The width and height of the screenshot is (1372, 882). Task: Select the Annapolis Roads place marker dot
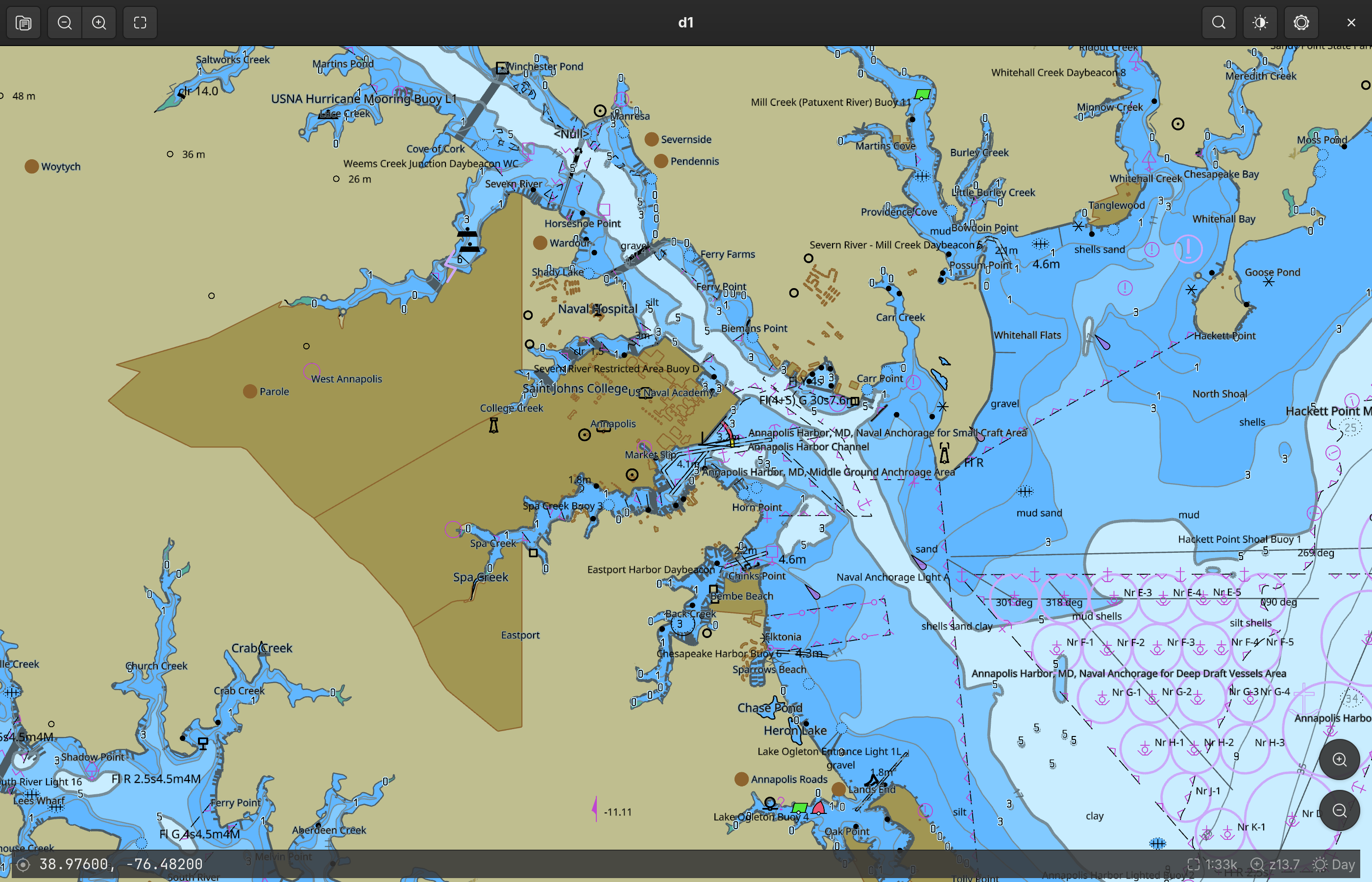click(x=741, y=779)
